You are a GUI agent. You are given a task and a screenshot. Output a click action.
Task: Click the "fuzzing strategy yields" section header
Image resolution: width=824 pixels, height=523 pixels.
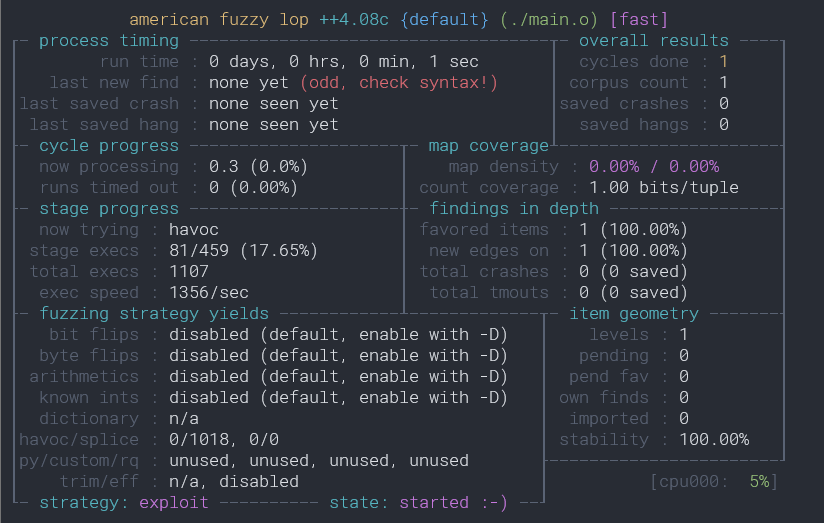pyautogui.click(x=153, y=314)
